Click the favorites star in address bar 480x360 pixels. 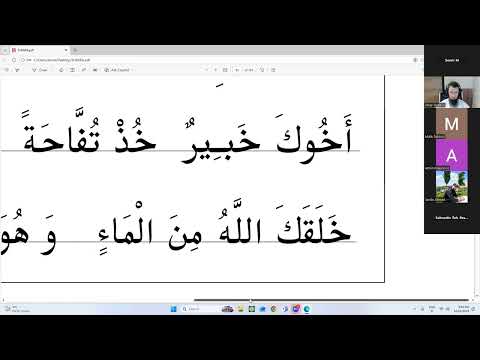click(415, 60)
